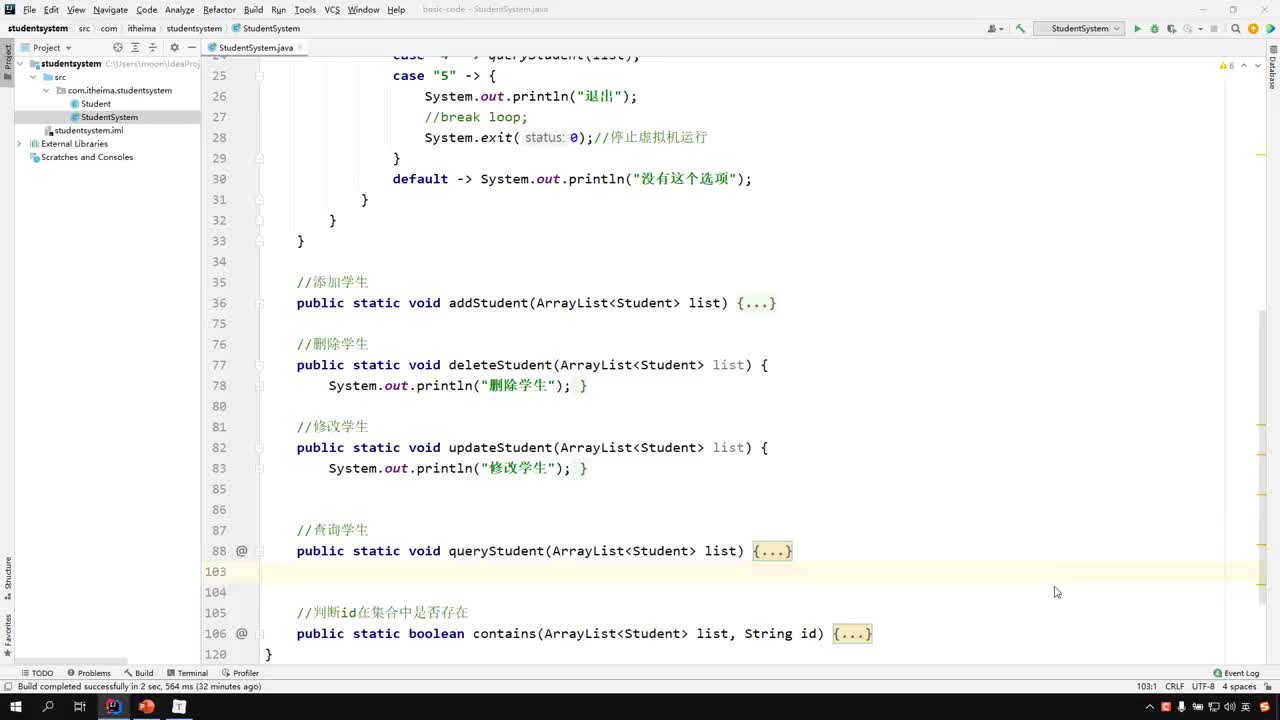Open Build tool window at bottom
The width and height of the screenshot is (1280, 720).
coord(139,673)
